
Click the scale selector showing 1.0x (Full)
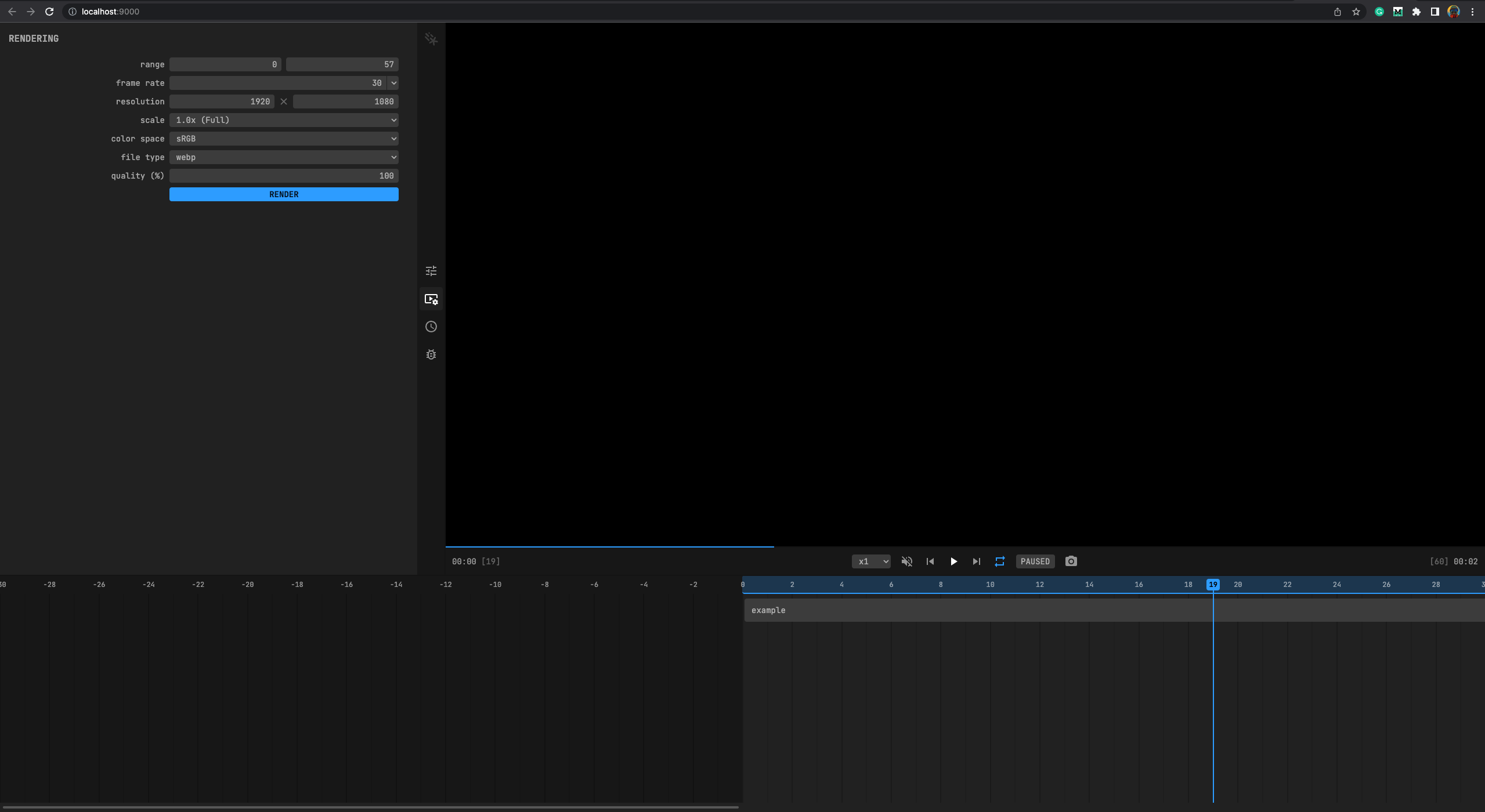pyautogui.click(x=284, y=120)
